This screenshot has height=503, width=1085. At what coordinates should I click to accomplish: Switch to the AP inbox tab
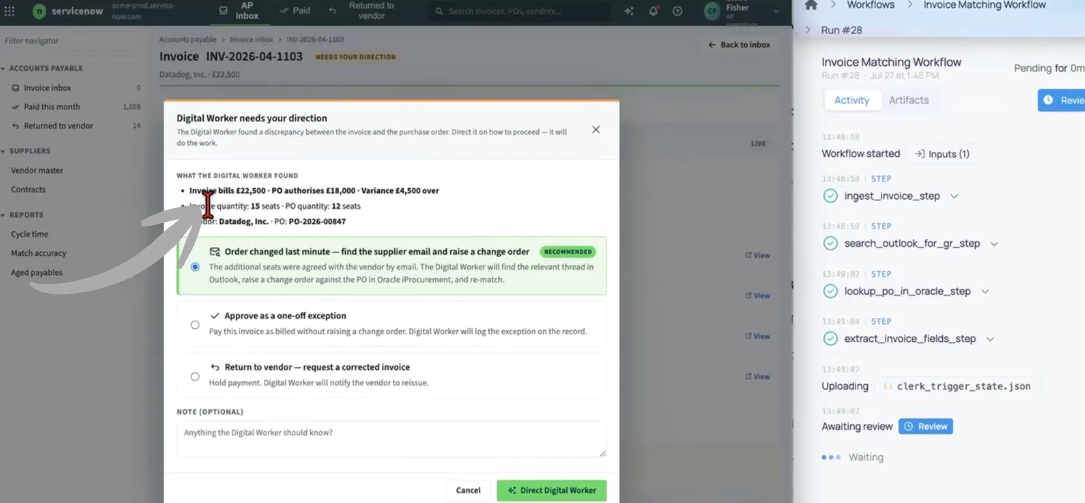[239, 10]
